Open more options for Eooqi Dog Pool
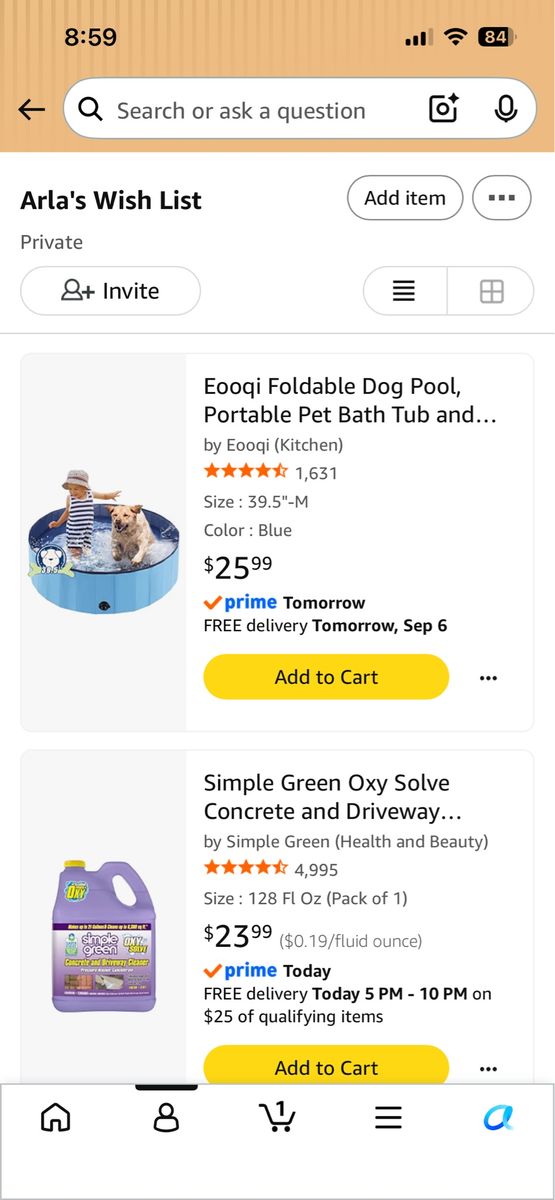555x1200 pixels. (x=488, y=678)
